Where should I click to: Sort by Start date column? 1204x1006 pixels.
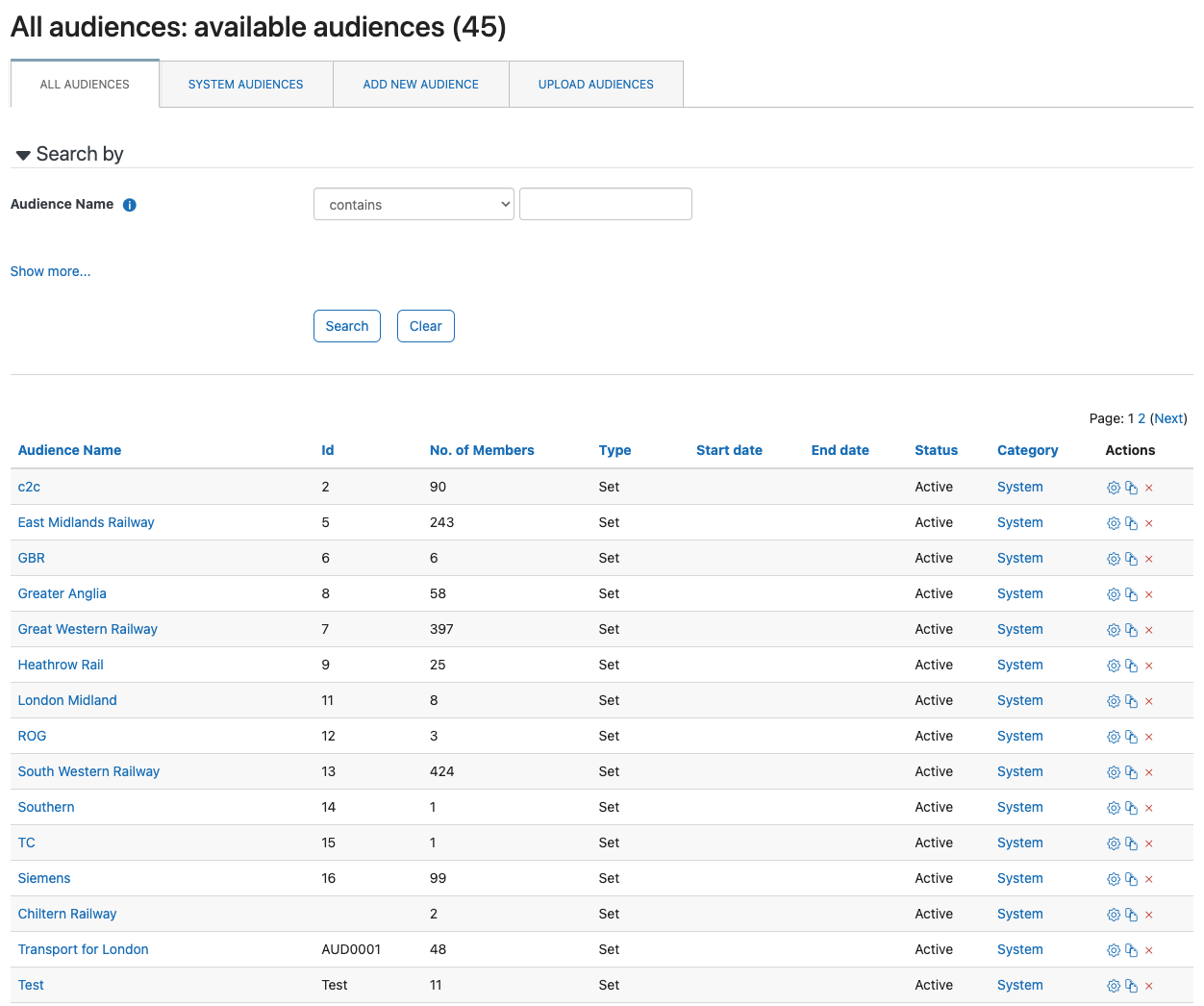click(729, 450)
